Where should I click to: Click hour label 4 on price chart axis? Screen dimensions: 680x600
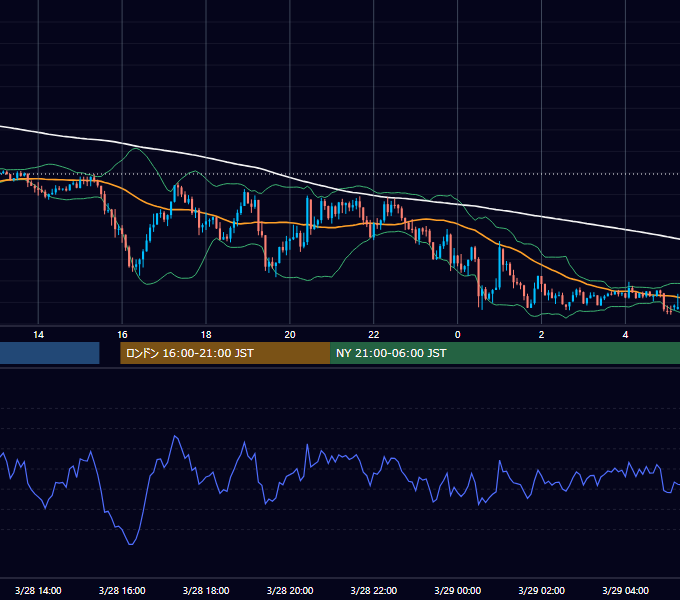tap(625, 335)
